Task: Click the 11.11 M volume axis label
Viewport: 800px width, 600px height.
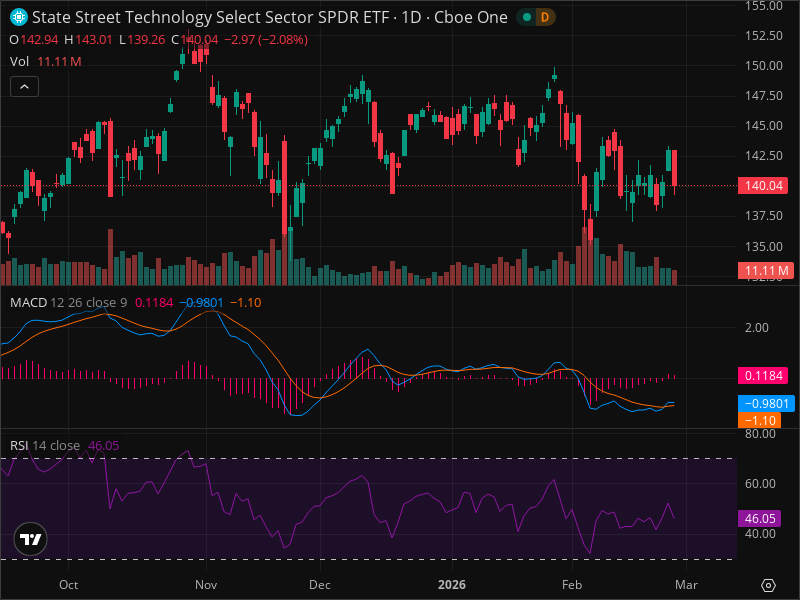Action: pos(766,270)
